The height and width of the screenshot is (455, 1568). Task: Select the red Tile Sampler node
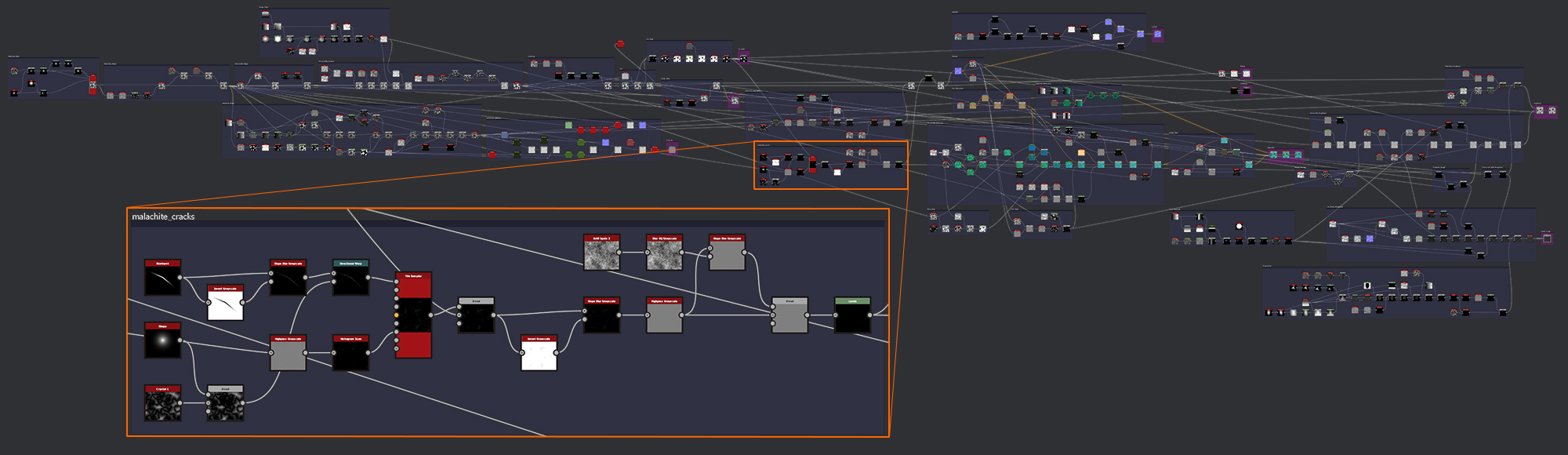pyautogui.click(x=413, y=315)
